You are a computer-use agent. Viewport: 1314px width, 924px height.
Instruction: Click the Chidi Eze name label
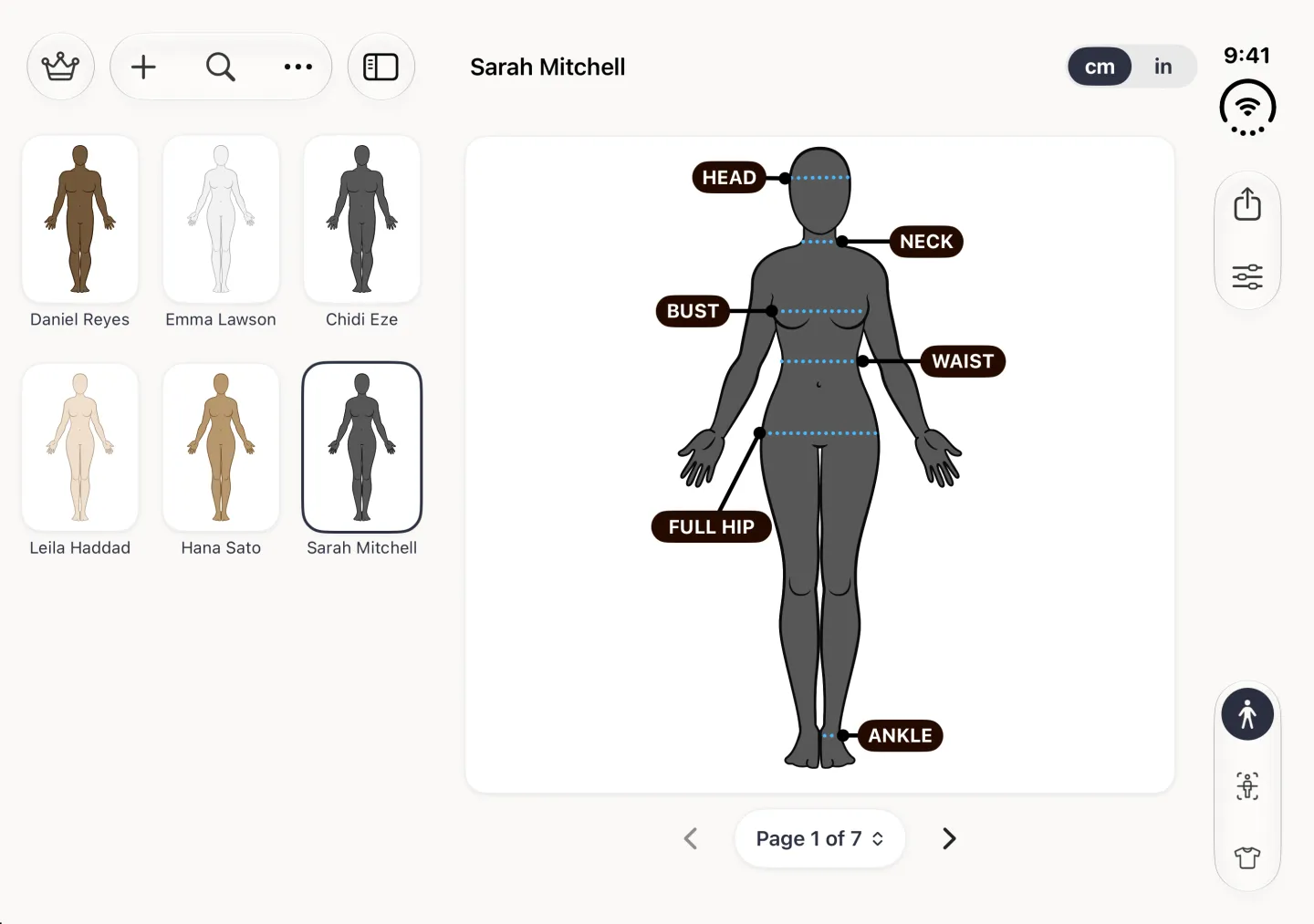[x=362, y=319]
